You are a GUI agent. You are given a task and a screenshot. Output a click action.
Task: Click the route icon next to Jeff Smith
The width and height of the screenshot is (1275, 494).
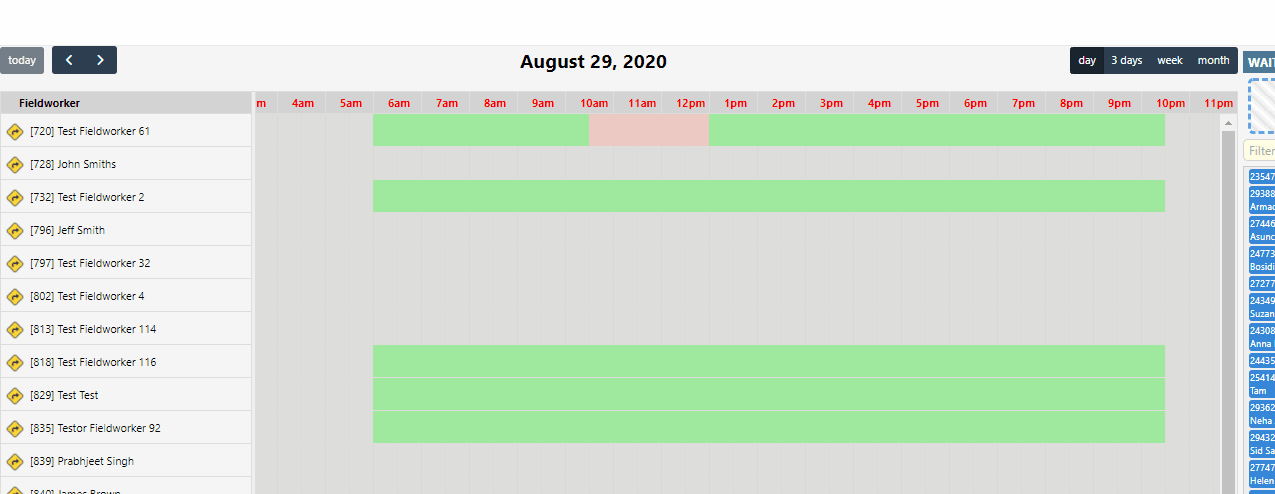click(14, 230)
